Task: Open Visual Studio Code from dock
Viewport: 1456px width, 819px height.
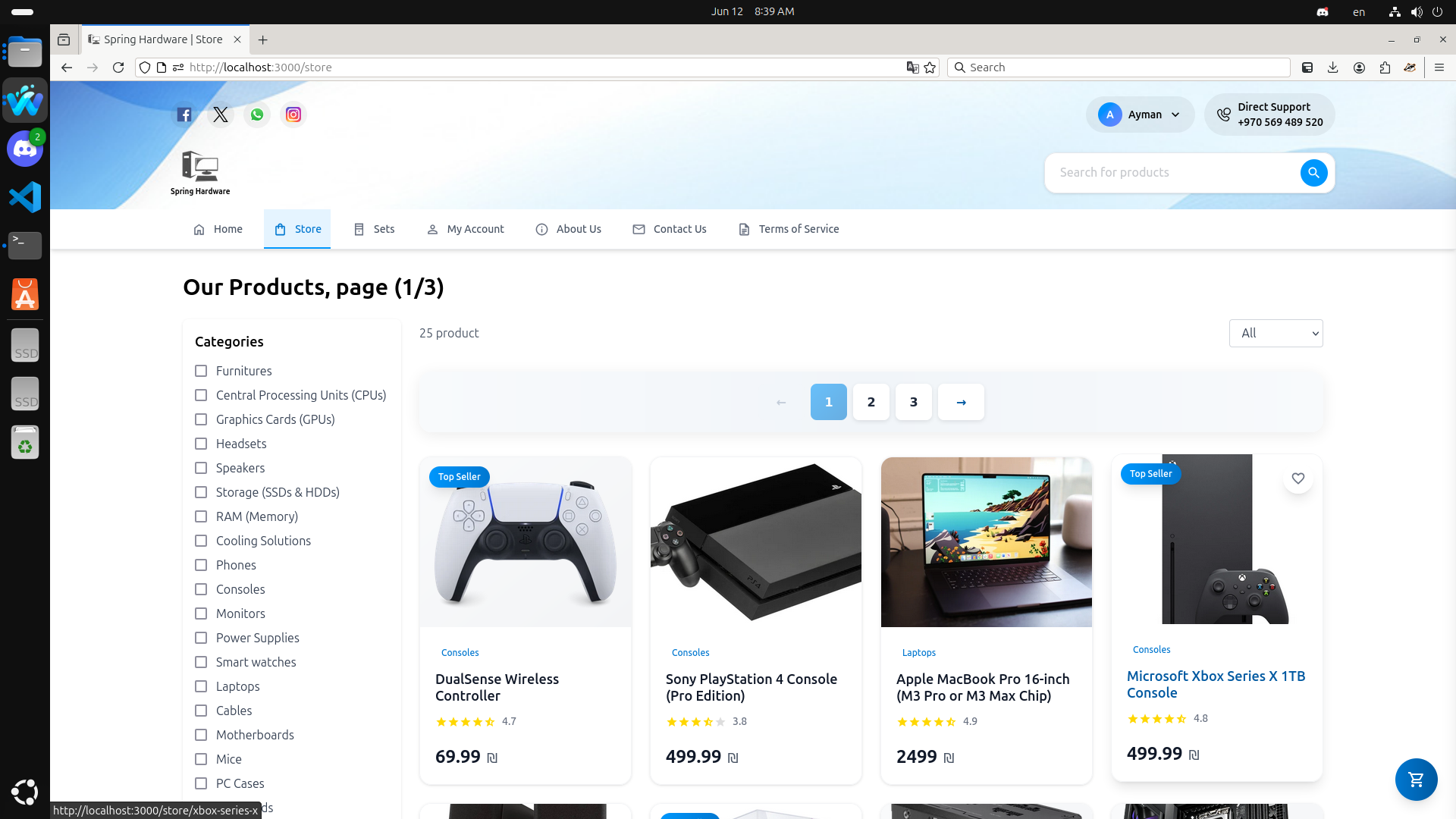Action: tap(25, 197)
